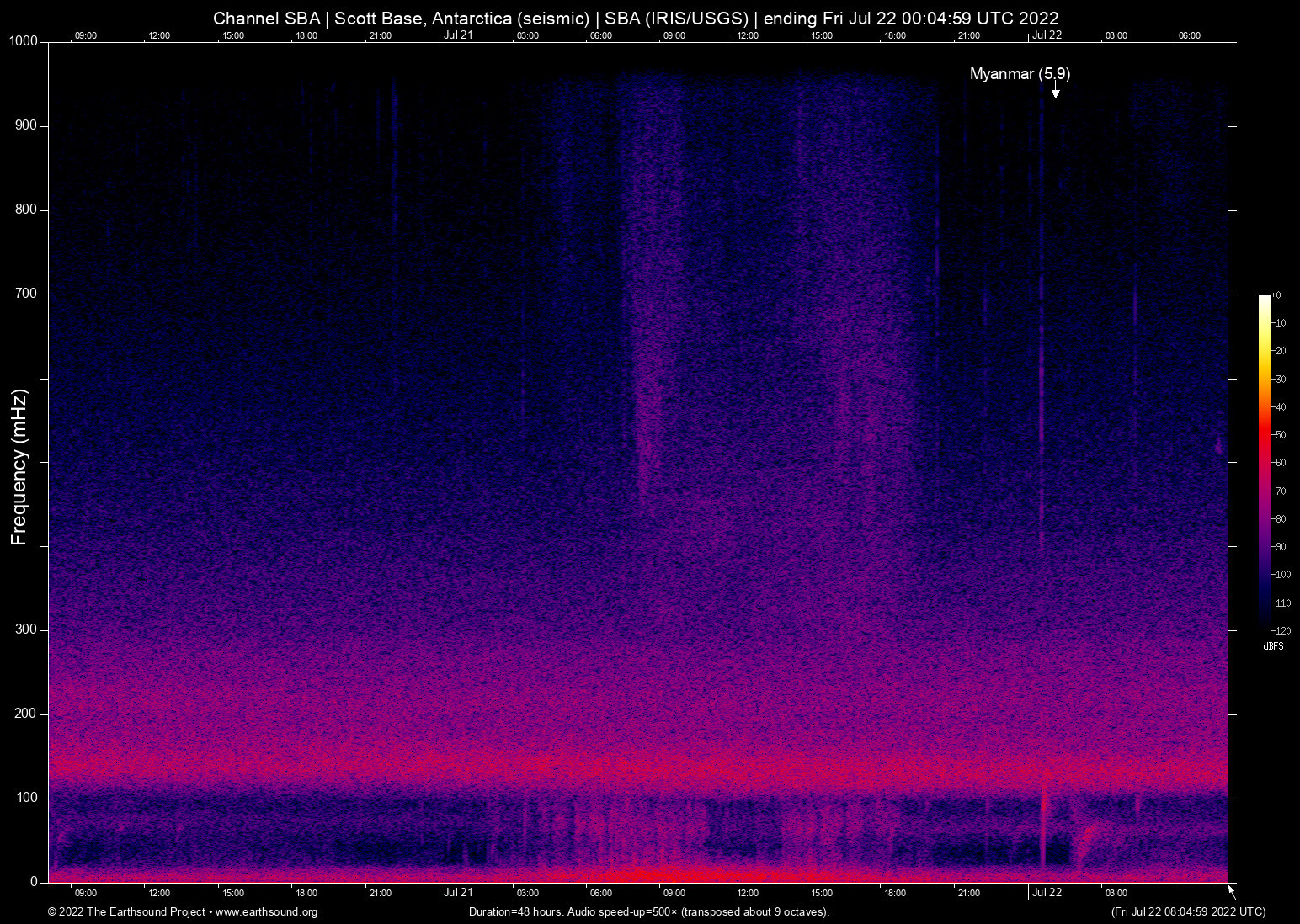Click the 12:00 label after Jul 21 on the bottom axis

pyautogui.click(x=747, y=893)
